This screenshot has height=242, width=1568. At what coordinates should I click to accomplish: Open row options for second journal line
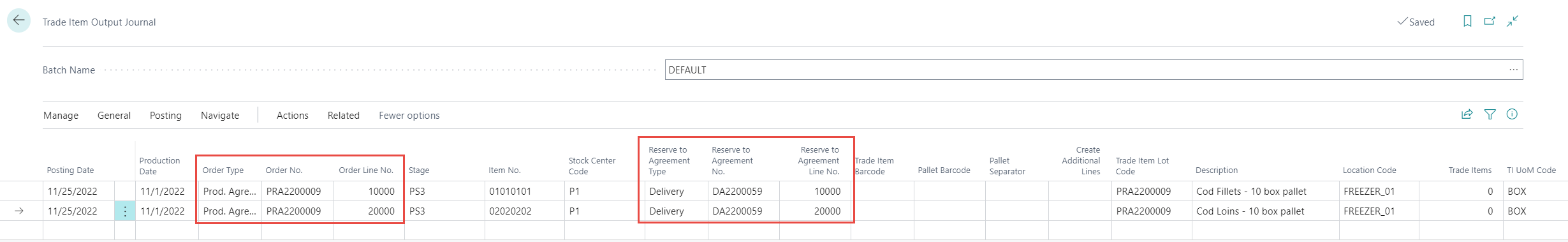tap(125, 211)
